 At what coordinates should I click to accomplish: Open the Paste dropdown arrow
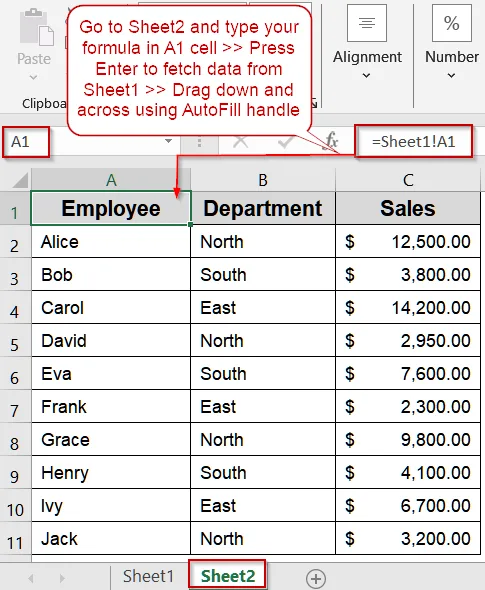point(33,77)
